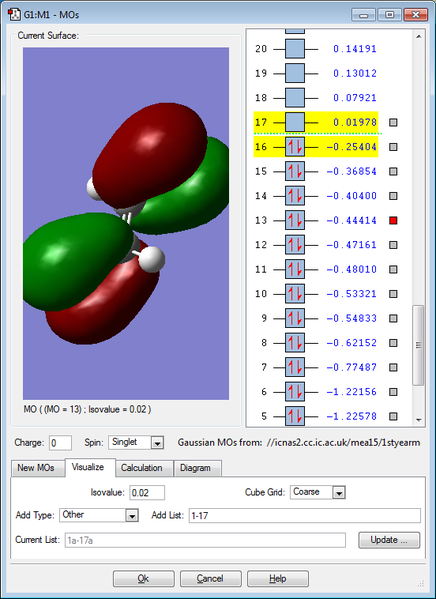Select electron-pair box of orbital 8
Viewport: 436px width, 599px height.
(295, 342)
